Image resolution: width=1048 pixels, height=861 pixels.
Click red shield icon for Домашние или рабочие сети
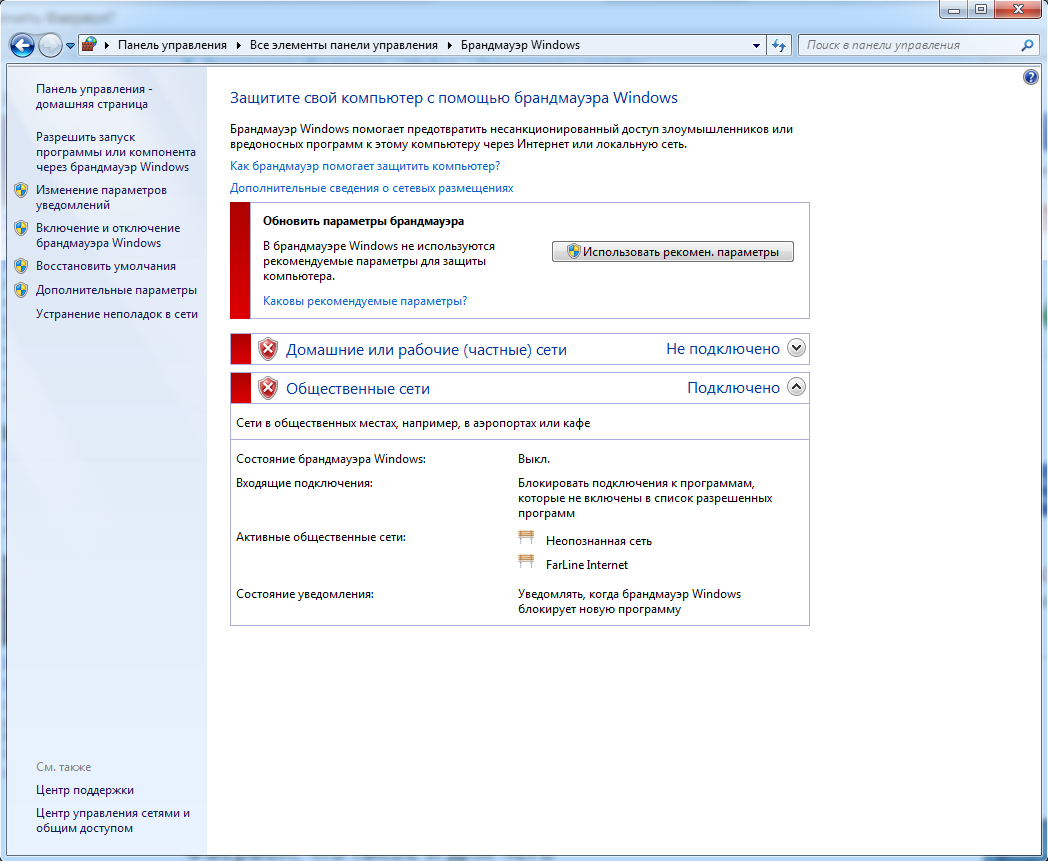pos(268,349)
